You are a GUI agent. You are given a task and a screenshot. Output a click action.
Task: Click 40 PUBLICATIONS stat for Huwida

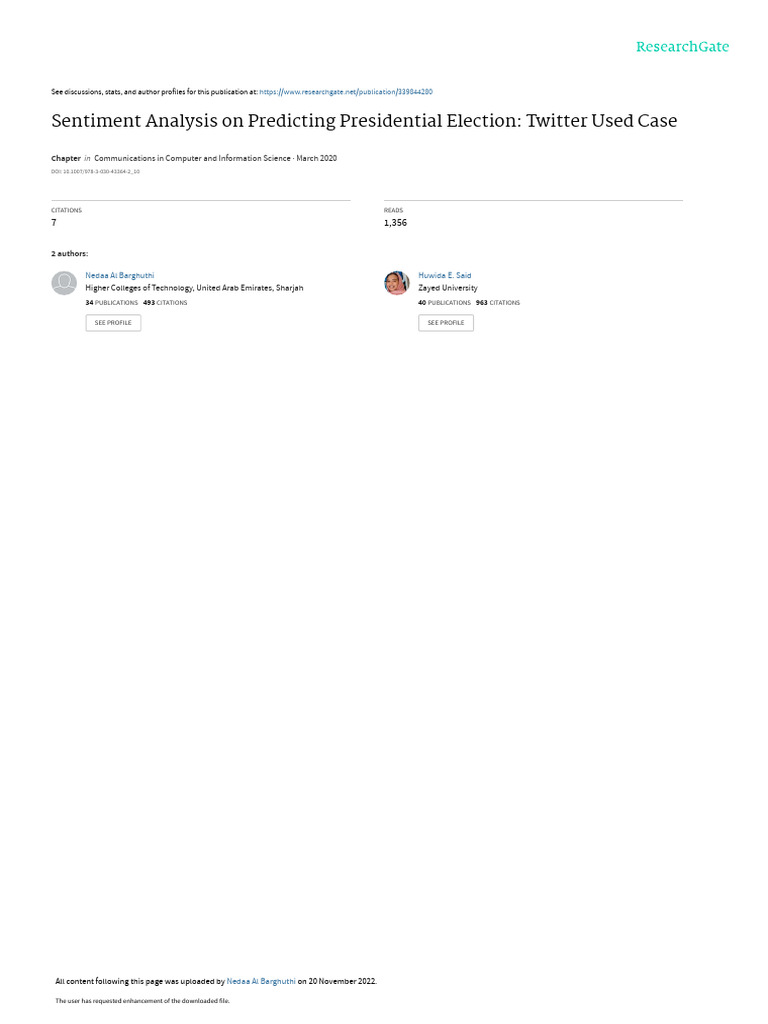(445, 303)
